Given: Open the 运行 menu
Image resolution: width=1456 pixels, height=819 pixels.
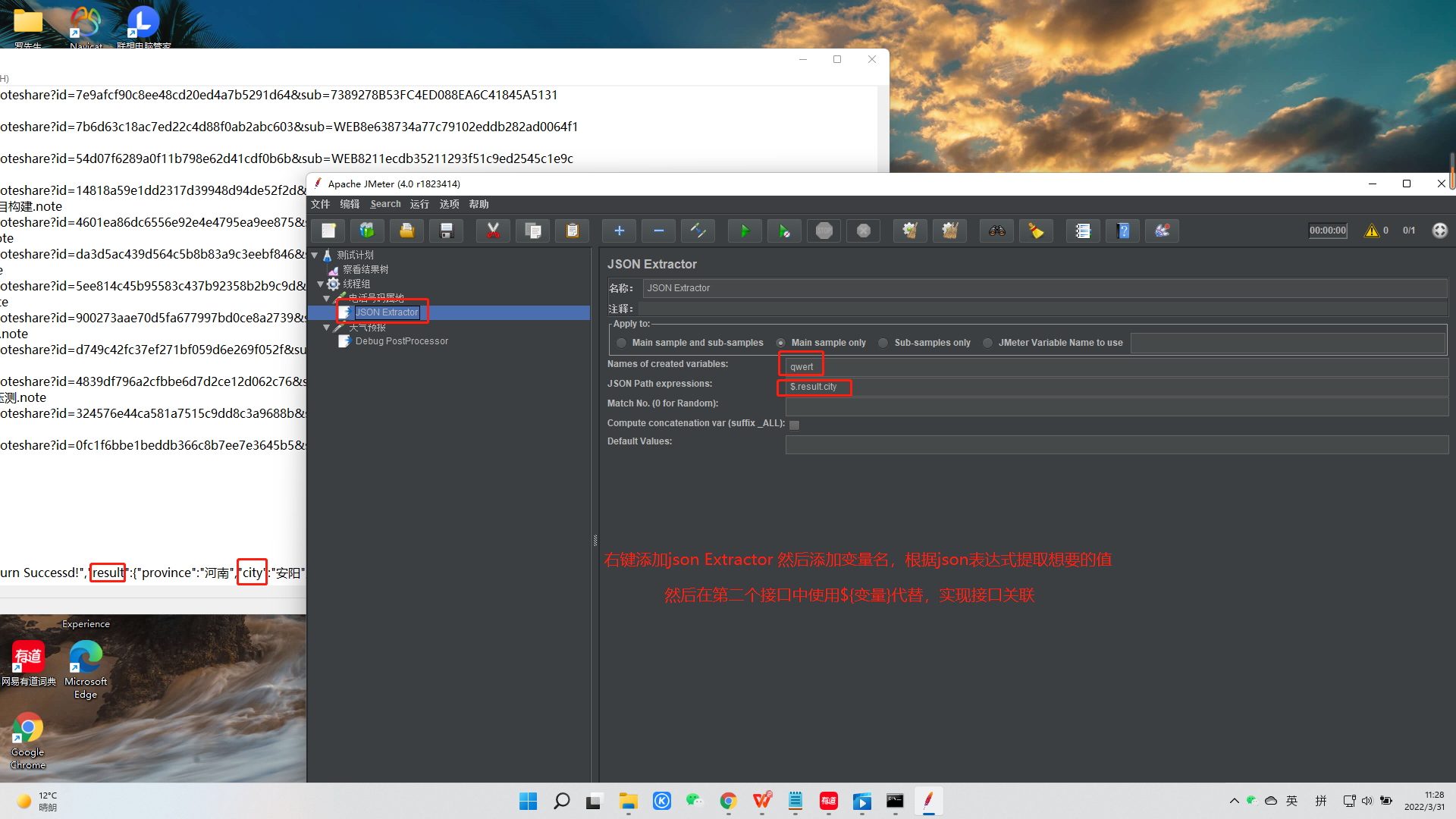Looking at the screenshot, I should tap(419, 204).
